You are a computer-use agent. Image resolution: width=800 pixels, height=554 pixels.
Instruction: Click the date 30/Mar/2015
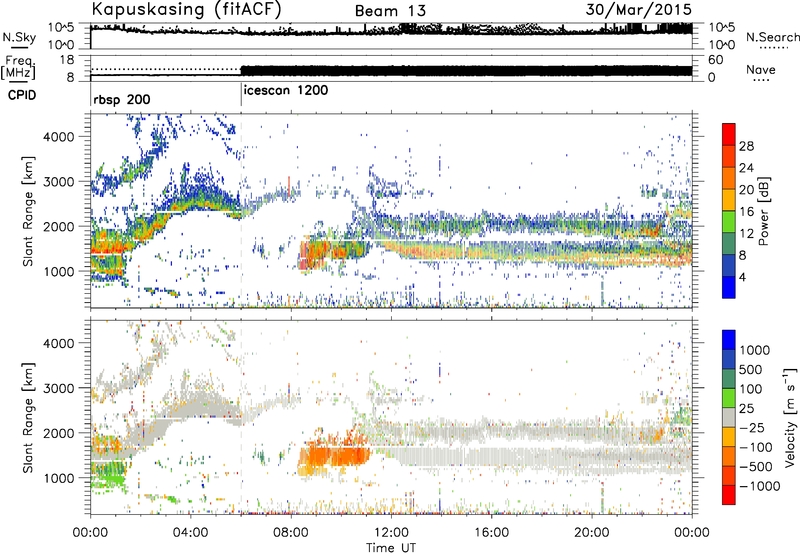point(638,9)
